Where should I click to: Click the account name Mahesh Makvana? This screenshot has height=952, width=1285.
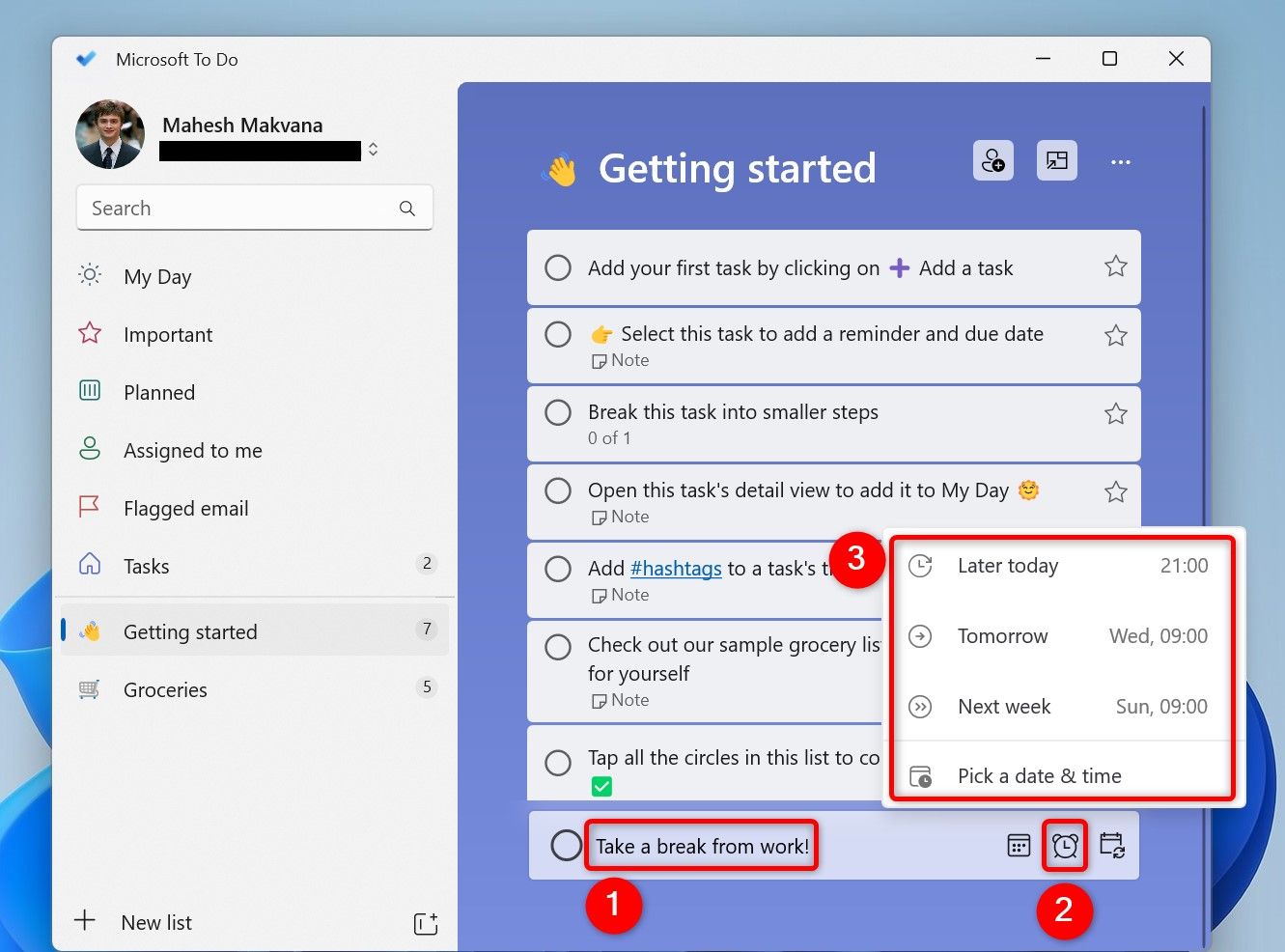coord(242,126)
